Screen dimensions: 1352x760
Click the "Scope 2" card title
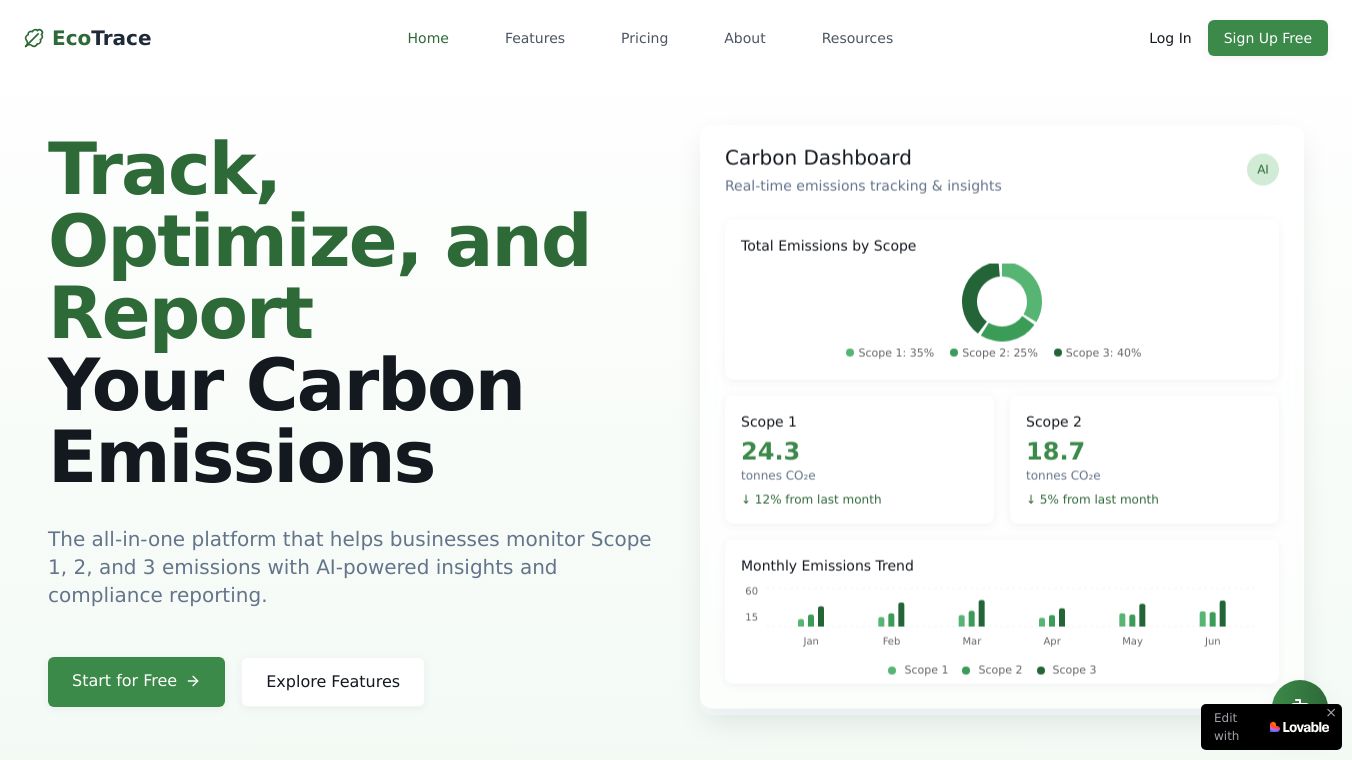[x=1054, y=422]
